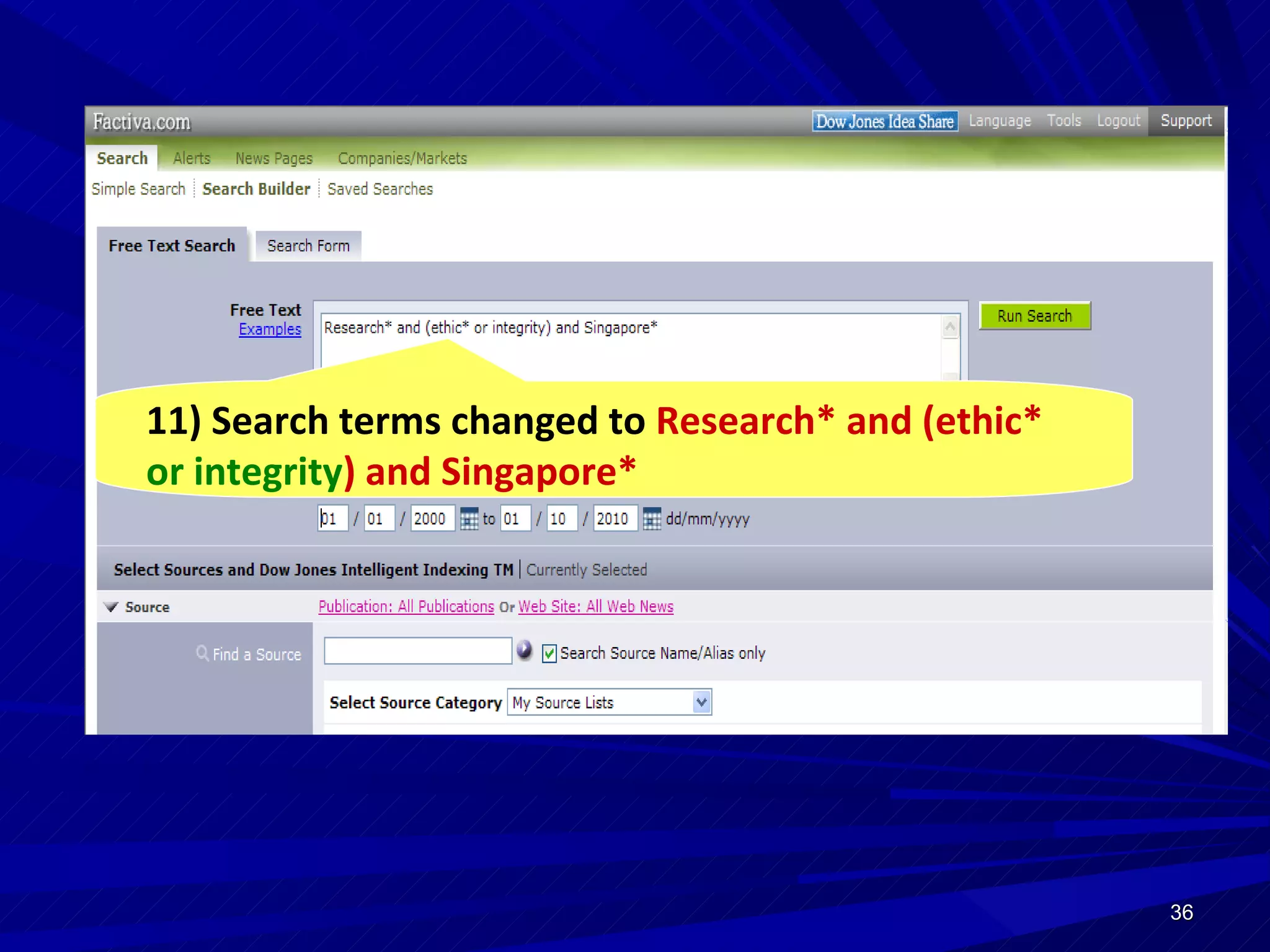The width and height of the screenshot is (1270, 952).
Task: Open the News Pages tab
Action: point(273,159)
